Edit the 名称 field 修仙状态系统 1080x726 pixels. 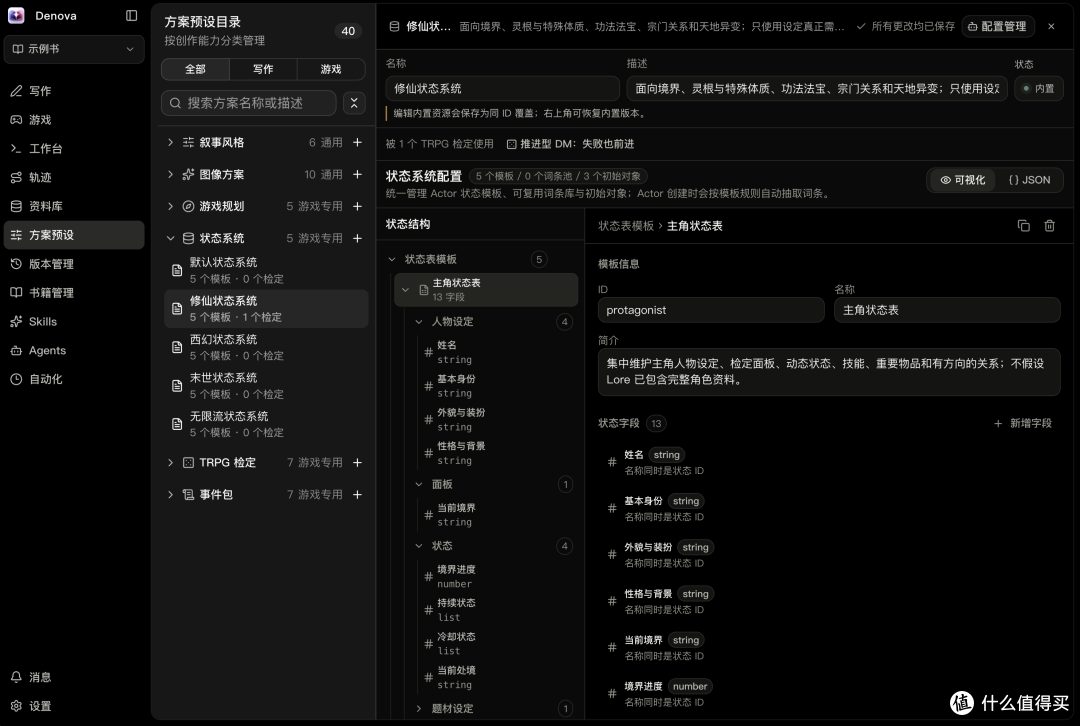pyautogui.click(x=502, y=88)
